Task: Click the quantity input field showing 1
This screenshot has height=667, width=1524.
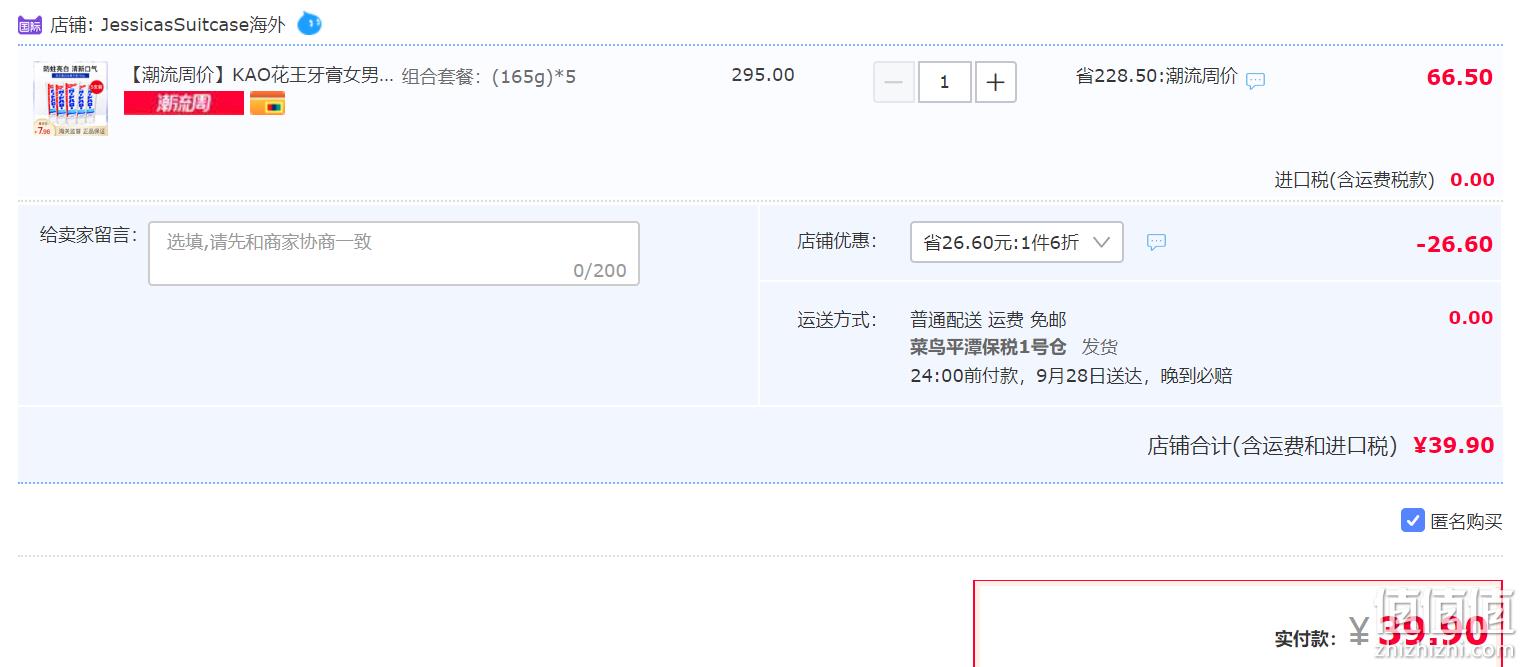Action: (945, 82)
